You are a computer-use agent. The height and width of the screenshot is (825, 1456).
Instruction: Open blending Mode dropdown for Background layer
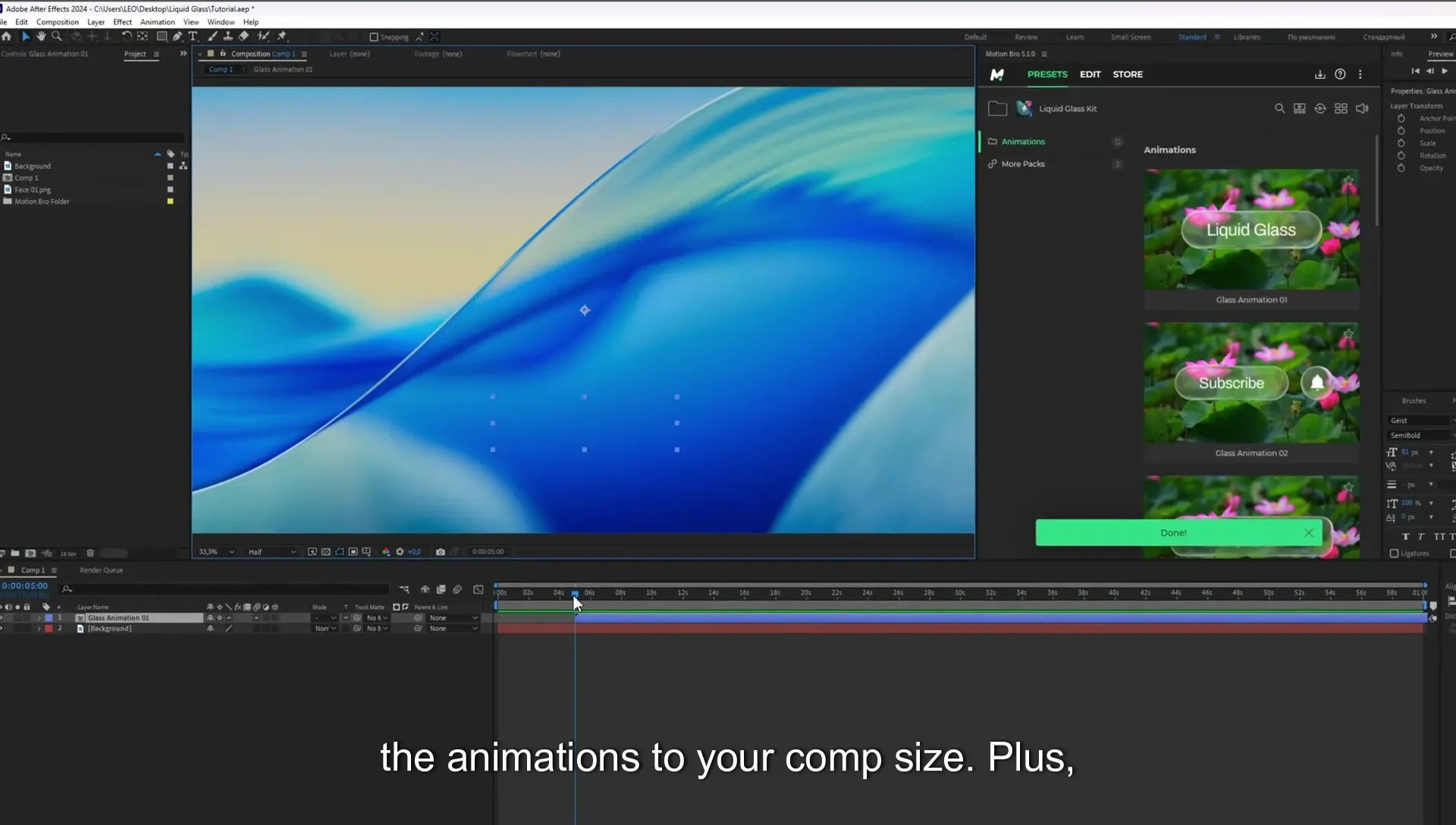(x=325, y=629)
